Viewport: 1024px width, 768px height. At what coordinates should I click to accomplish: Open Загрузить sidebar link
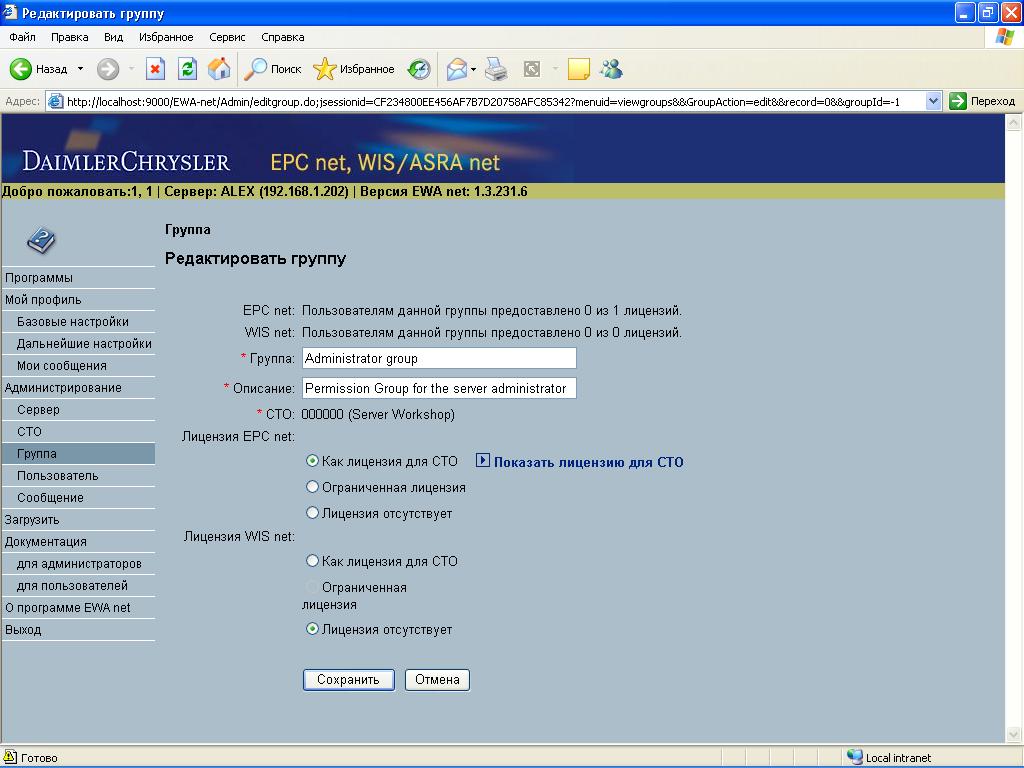click(x=32, y=520)
